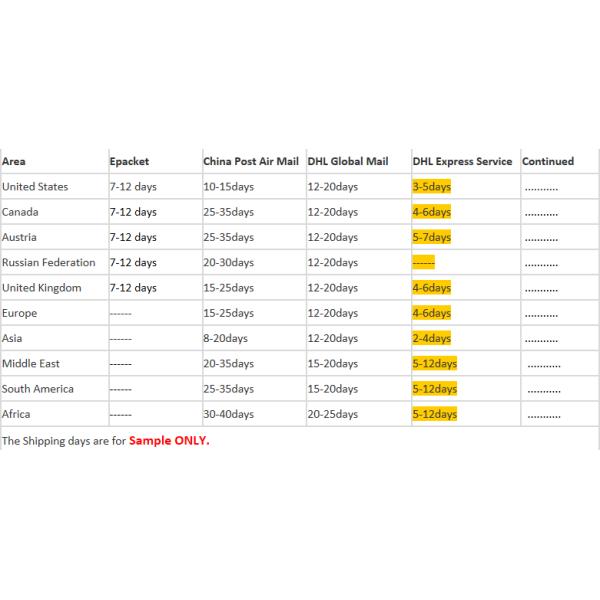Screen dimensions: 600x600
Task: Select the "Middle East" row label
Action: click(31, 363)
